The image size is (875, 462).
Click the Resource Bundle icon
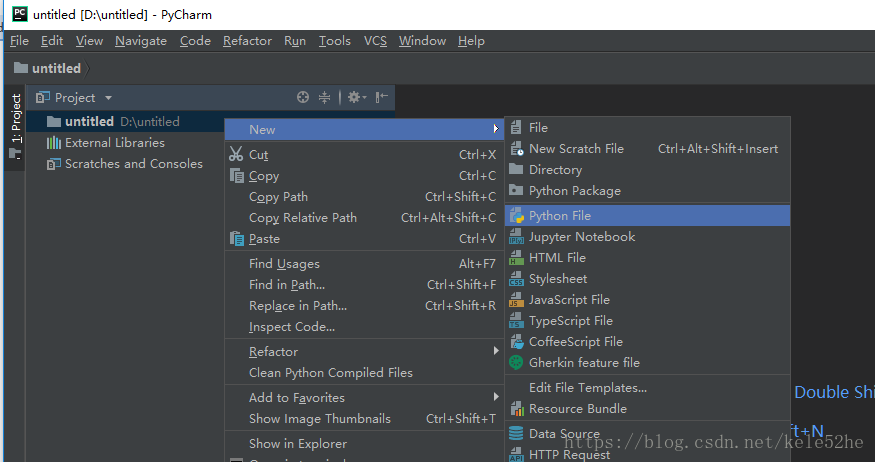click(517, 409)
